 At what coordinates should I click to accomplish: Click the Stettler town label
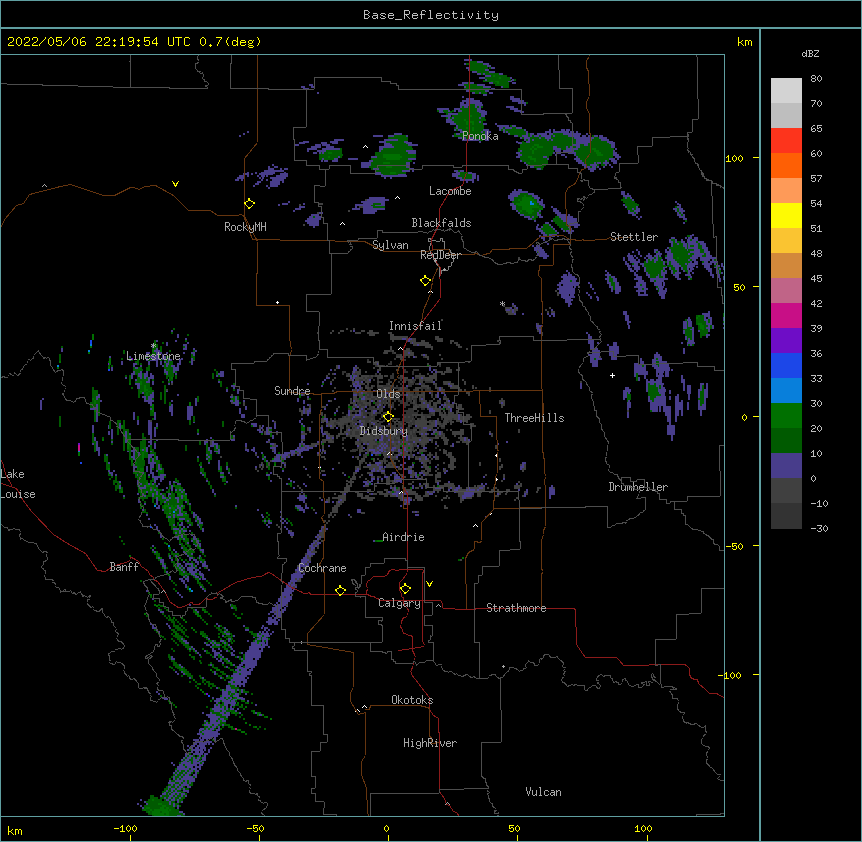pyautogui.click(x=634, y=237)
